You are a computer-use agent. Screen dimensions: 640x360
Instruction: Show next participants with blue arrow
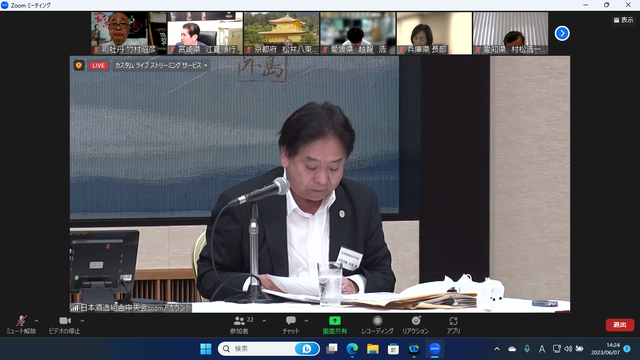(x=562, y=33)
